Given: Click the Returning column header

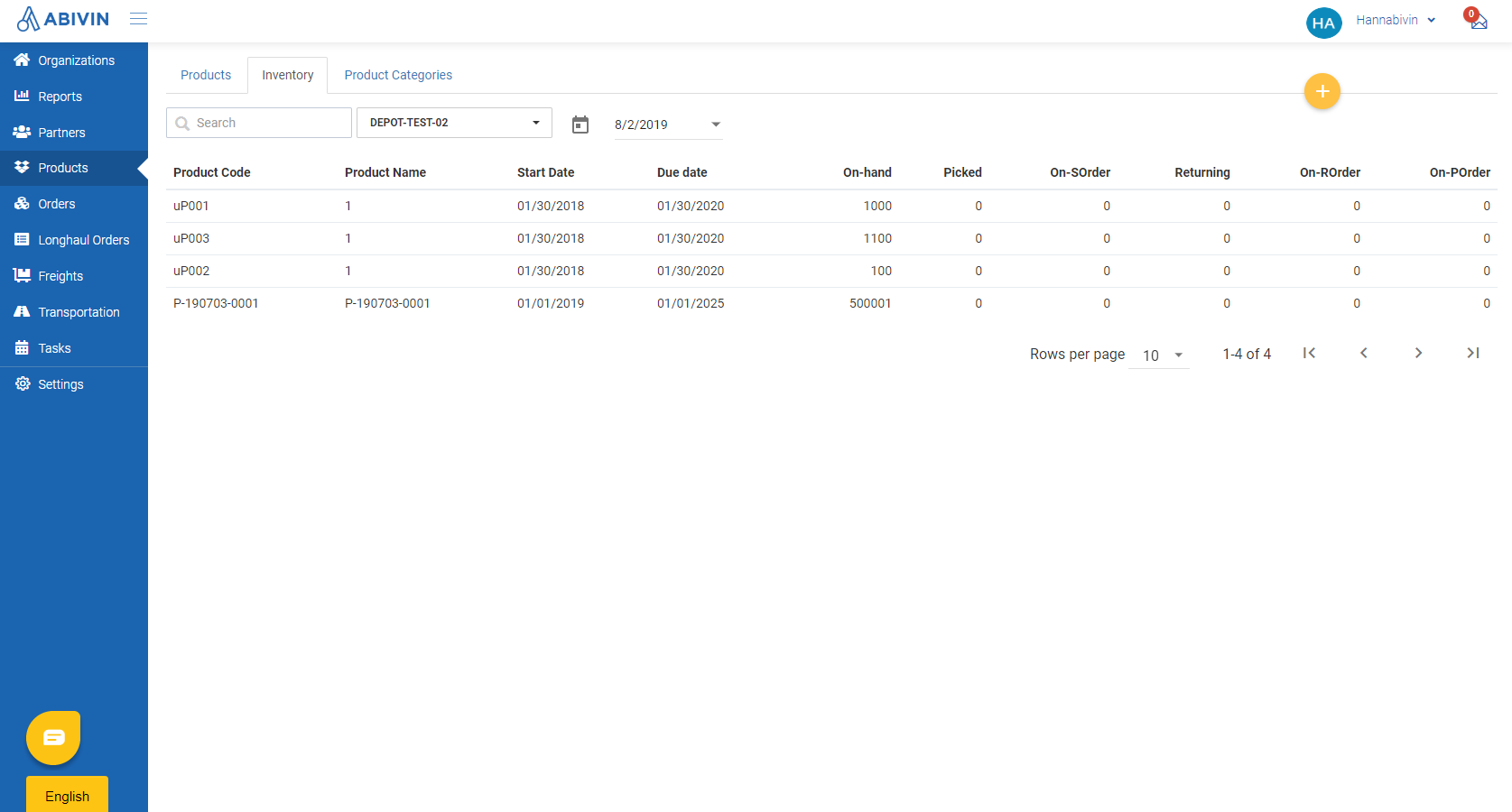Looking at the screenshot, I should (x=1202, y=172).
